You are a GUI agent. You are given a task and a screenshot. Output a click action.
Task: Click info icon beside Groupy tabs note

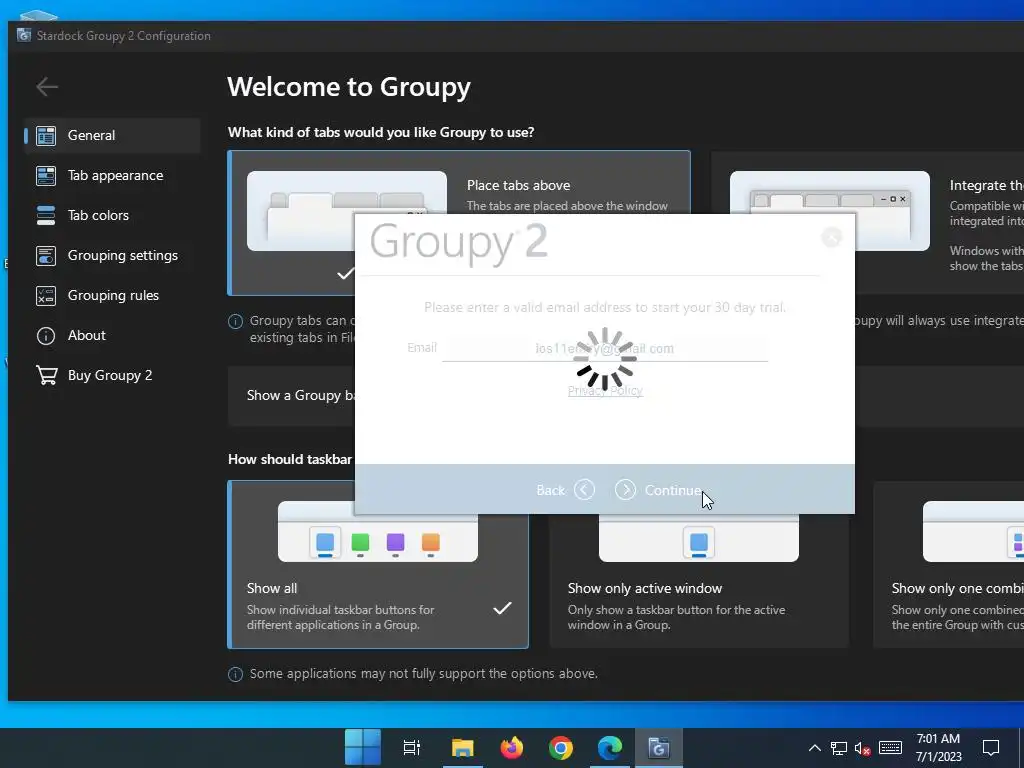(x=236, y=321)
